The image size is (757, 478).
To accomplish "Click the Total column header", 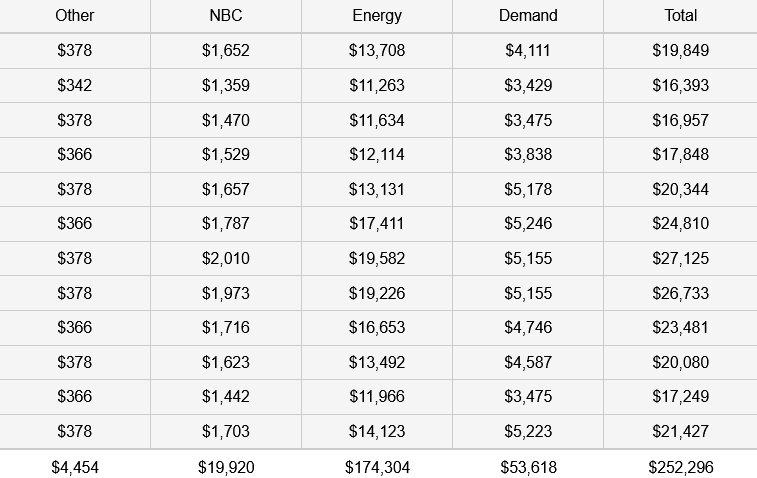I will 681,15.
